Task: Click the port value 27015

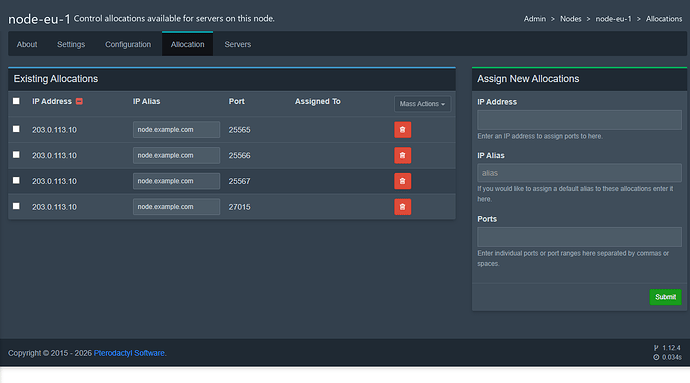Action: (239, 207)
